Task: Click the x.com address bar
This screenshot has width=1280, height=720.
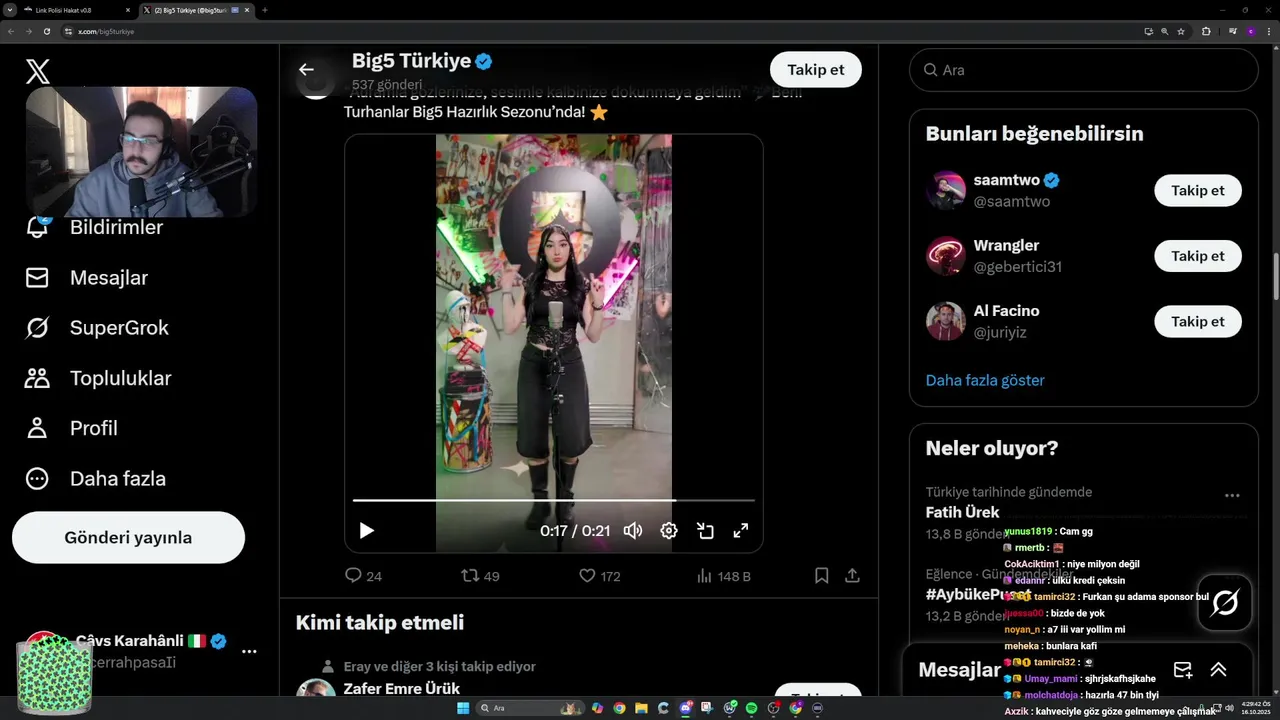Action: [x=600, y=31]
